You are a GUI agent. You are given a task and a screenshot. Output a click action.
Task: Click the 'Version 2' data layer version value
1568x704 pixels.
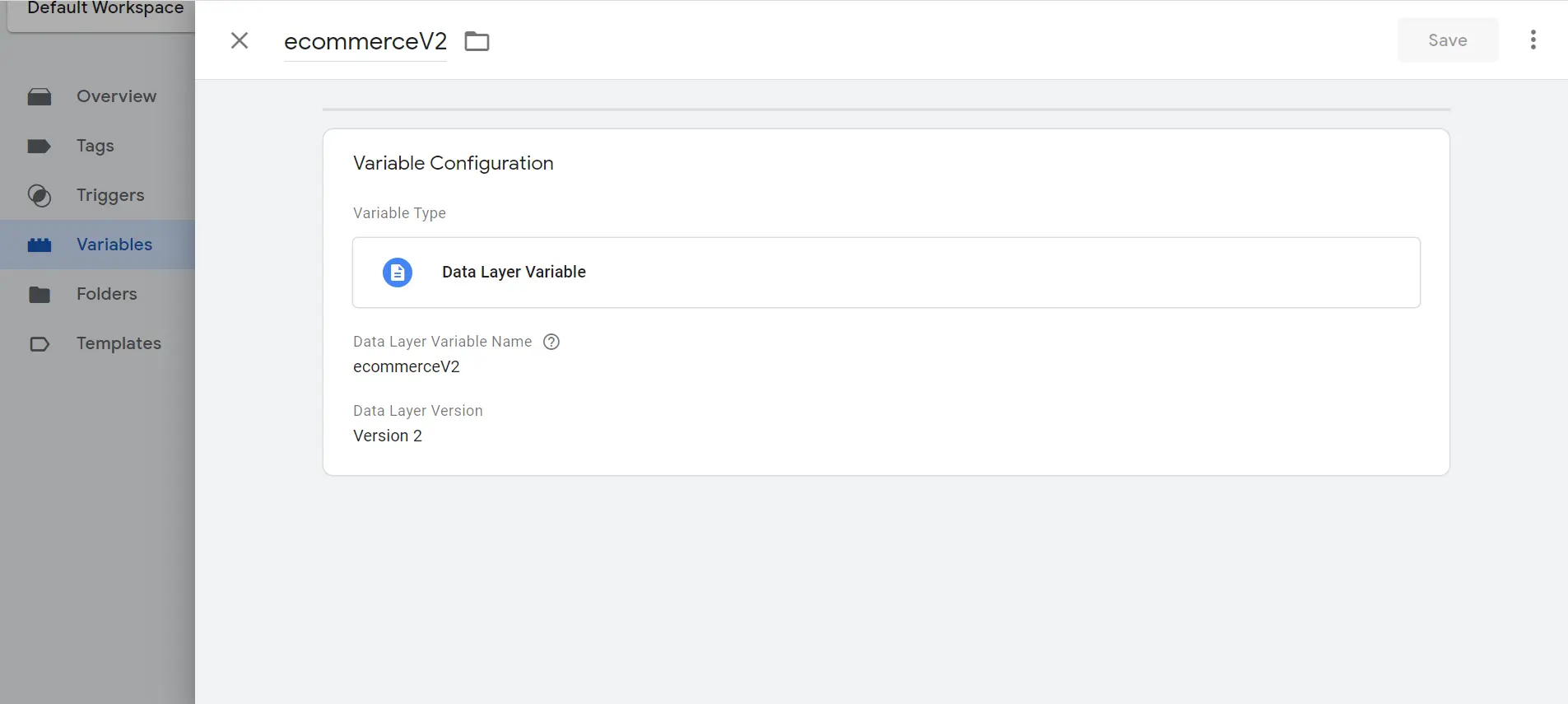[388, 436]
